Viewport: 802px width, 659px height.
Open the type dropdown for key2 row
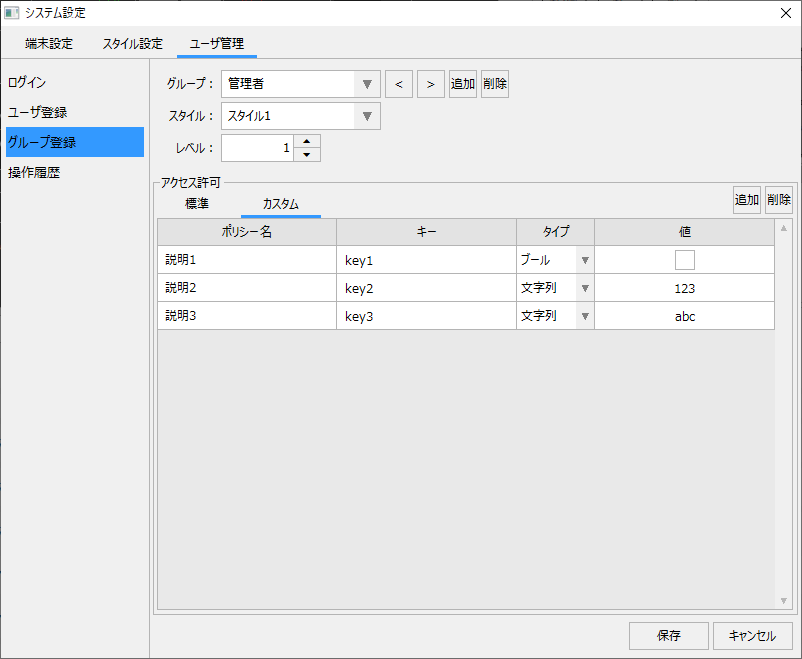coord(585,288)
